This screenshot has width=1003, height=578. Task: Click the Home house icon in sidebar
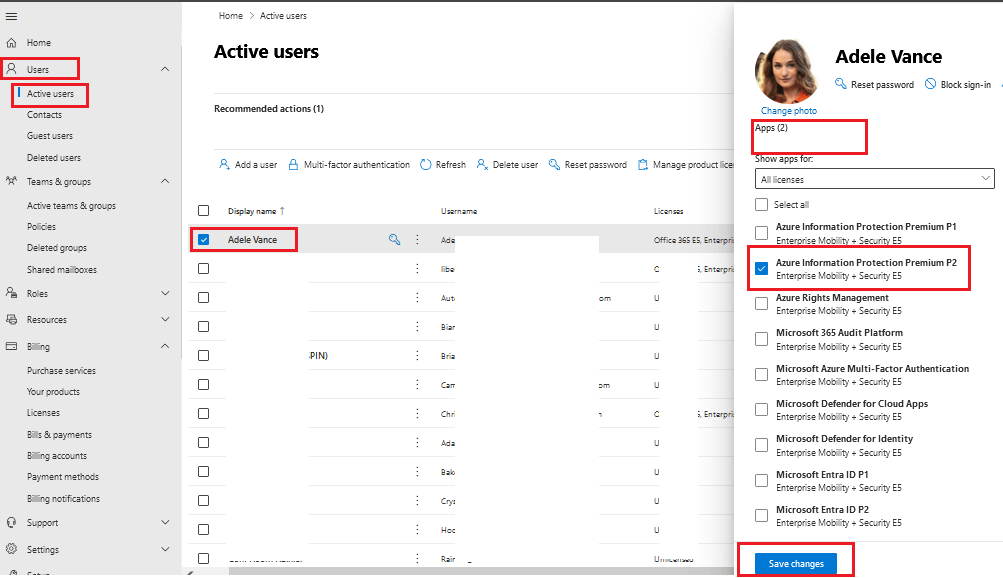pyautogui.click(x=12, y=43)
